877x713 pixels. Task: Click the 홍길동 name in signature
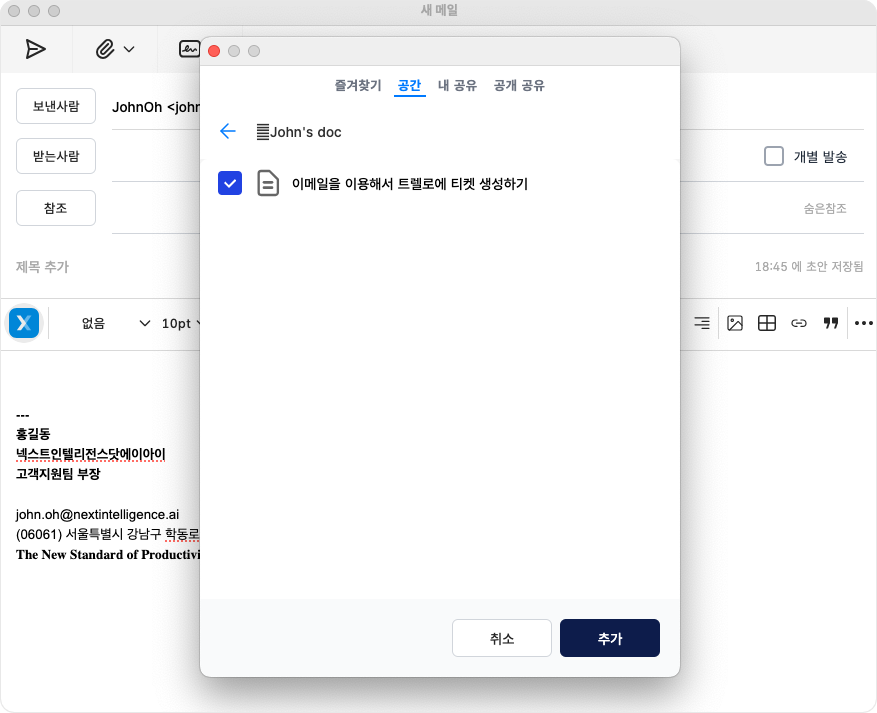(33, 433)
